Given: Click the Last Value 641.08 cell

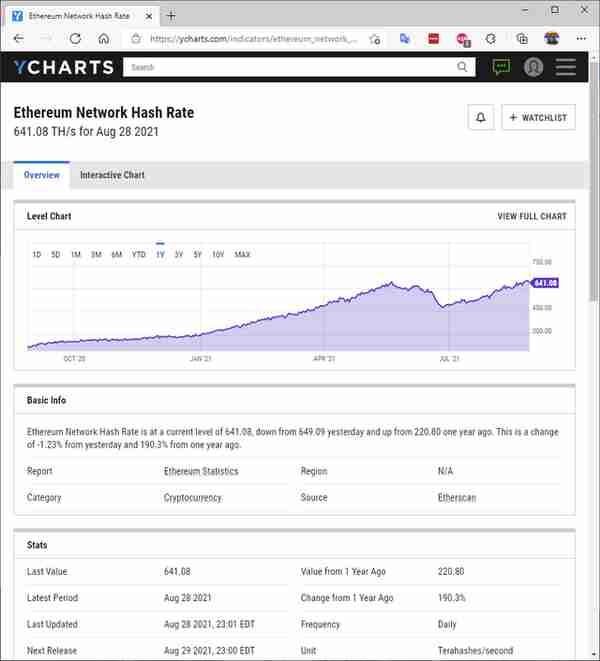Looking at the screenshot, I should click(x=177, y=572).
